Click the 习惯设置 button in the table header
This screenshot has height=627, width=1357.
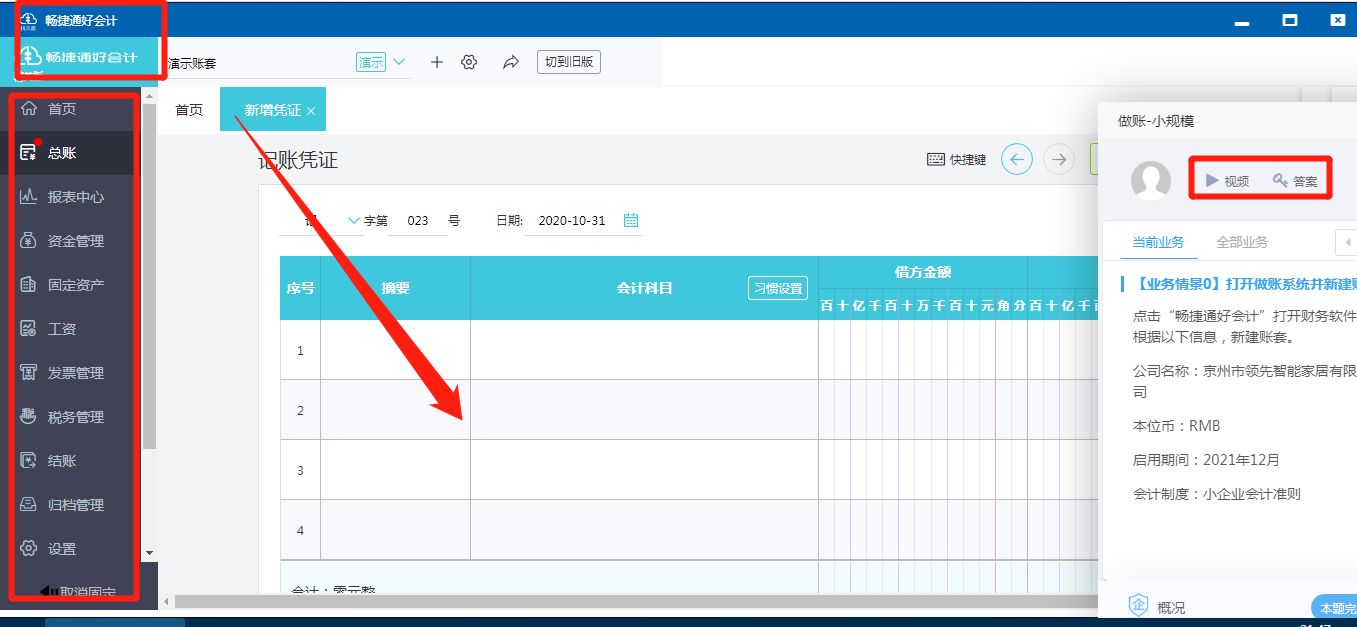click(x=778, y=288)
